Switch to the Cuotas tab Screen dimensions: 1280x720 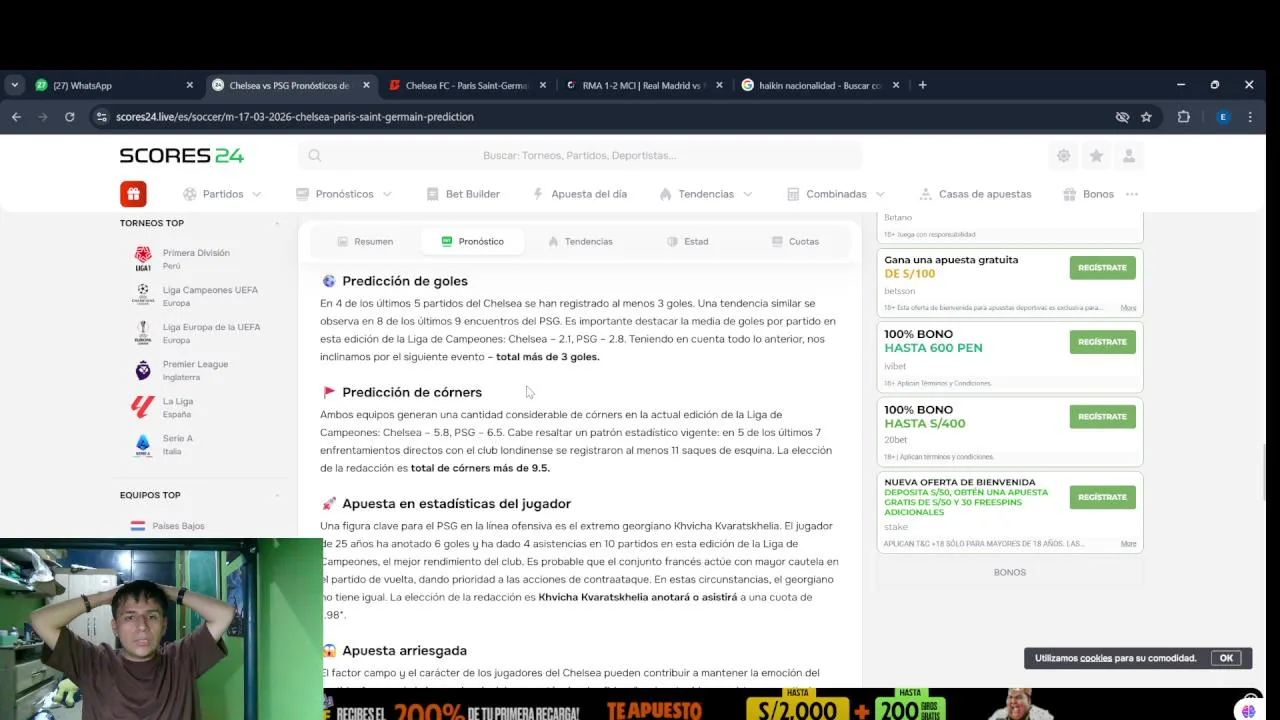(x=796, y=241)
